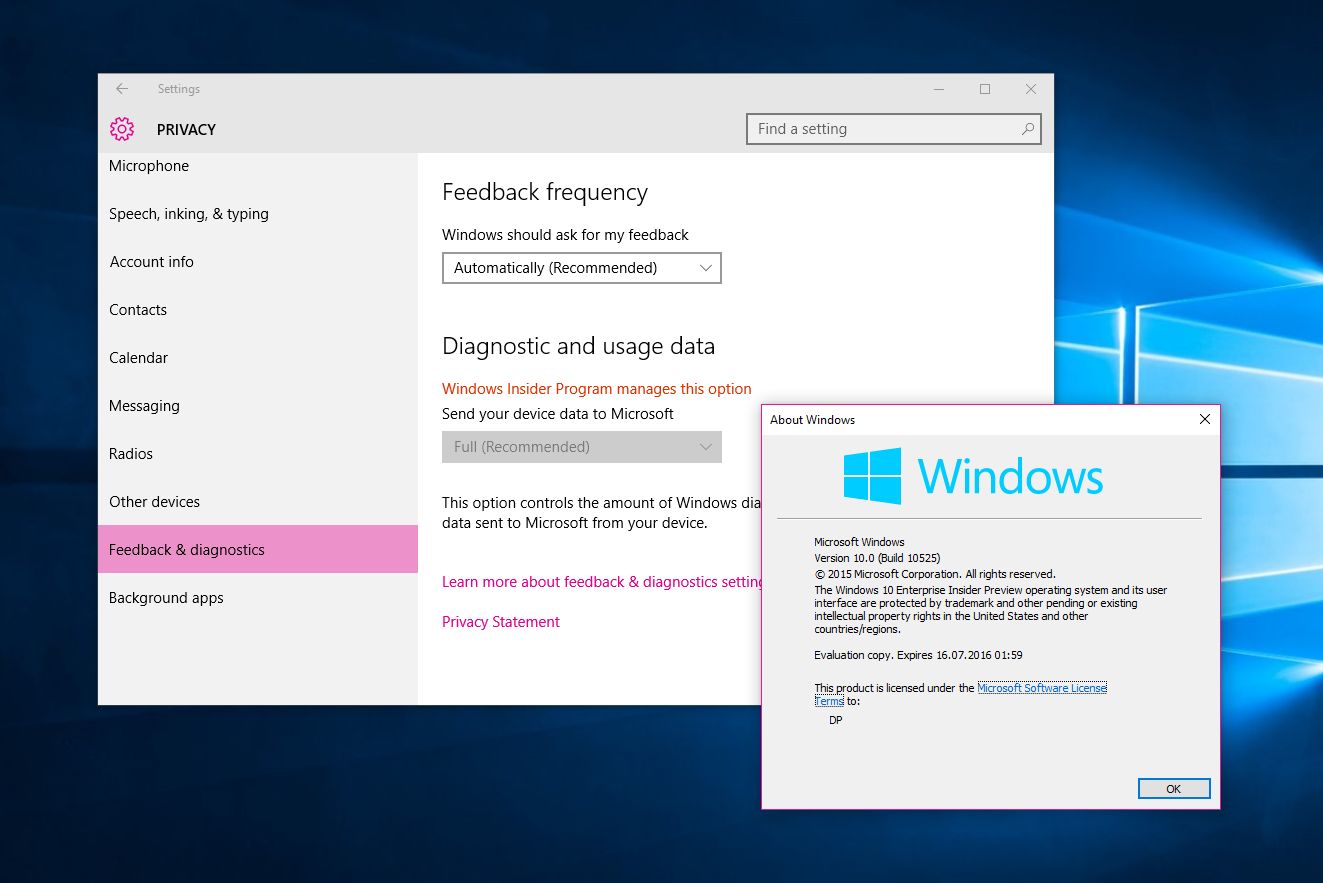
Task: Click the search magnifier icon
Action: coord(1027,129)
